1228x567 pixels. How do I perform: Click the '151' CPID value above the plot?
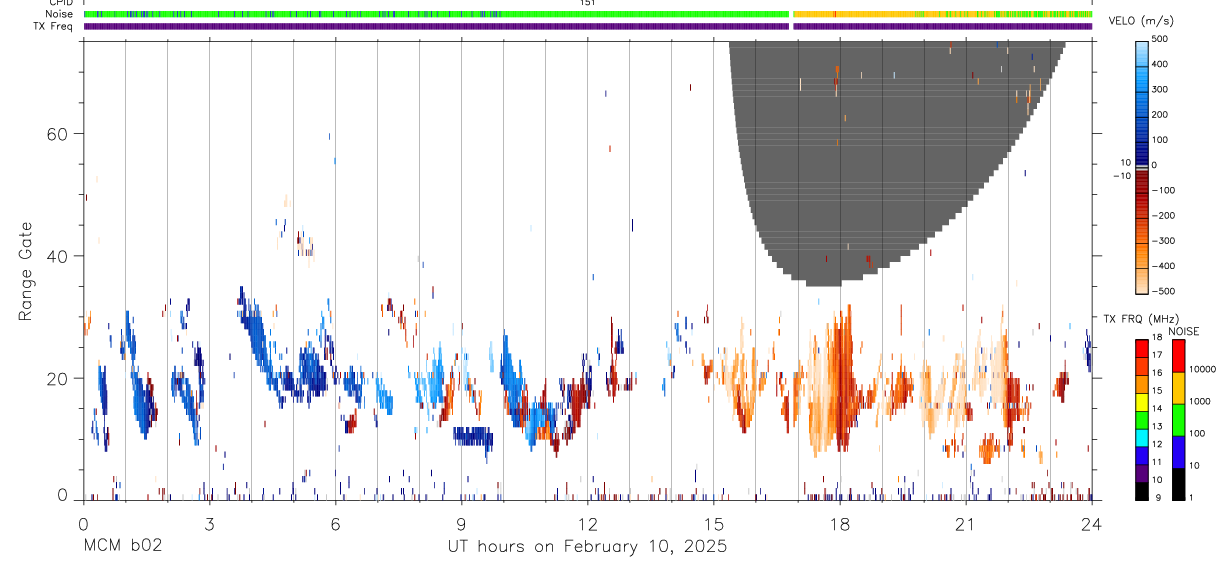[x=588, y=3]
